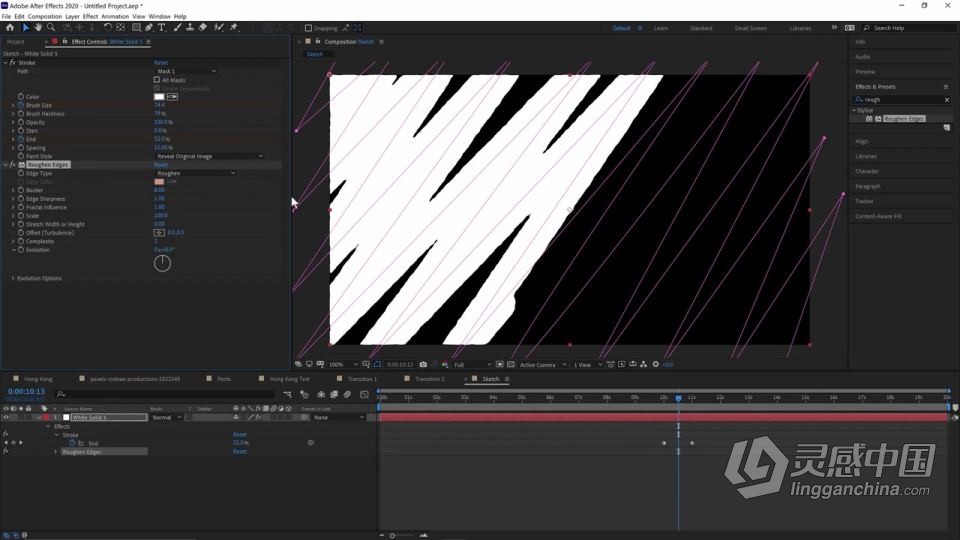Toggle stopwatch for Spacing property
960x540 pixels.
(x=21, y=148)
